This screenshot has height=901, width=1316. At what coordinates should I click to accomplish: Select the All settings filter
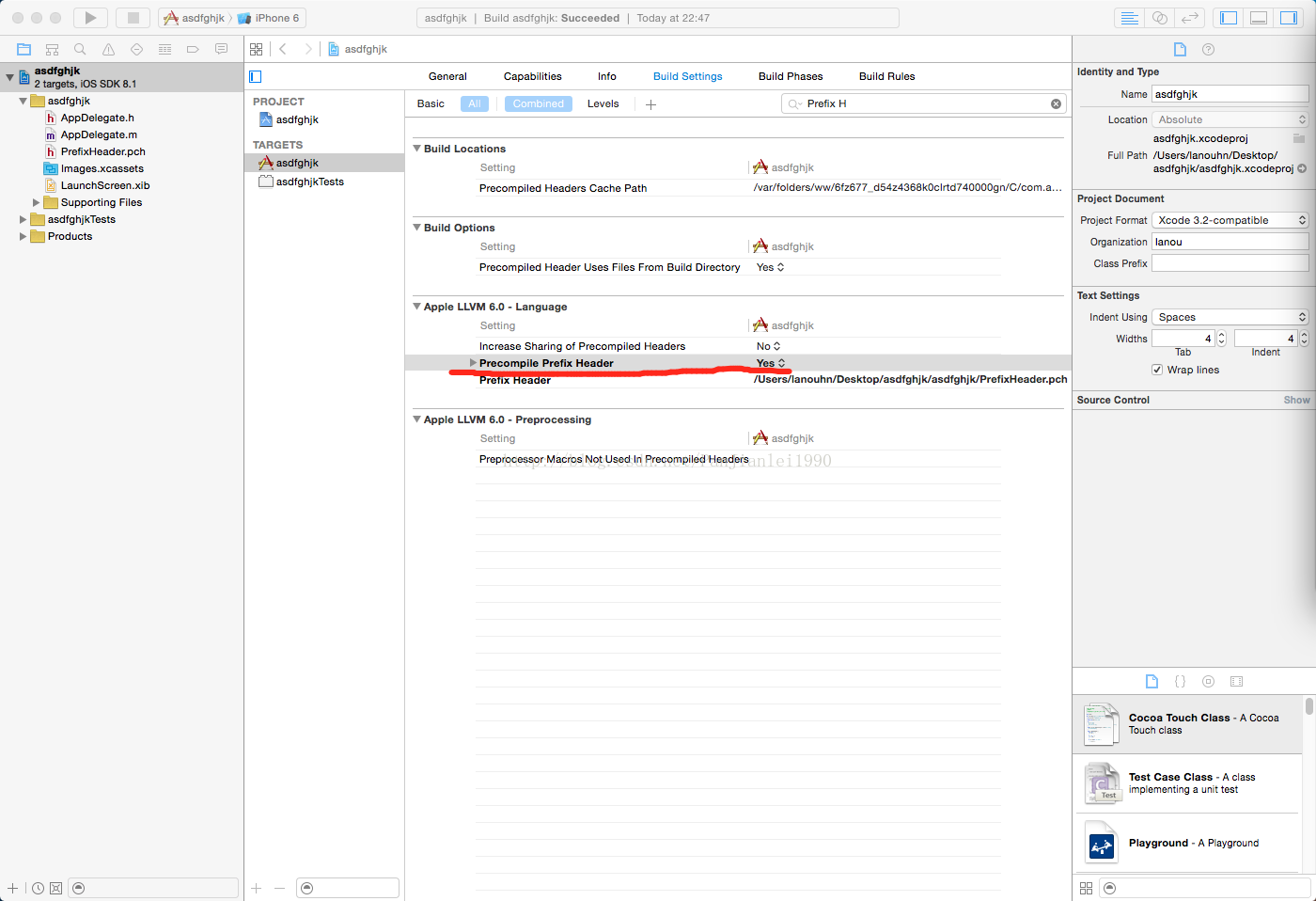pyautogui.click(x=475, y=103)
